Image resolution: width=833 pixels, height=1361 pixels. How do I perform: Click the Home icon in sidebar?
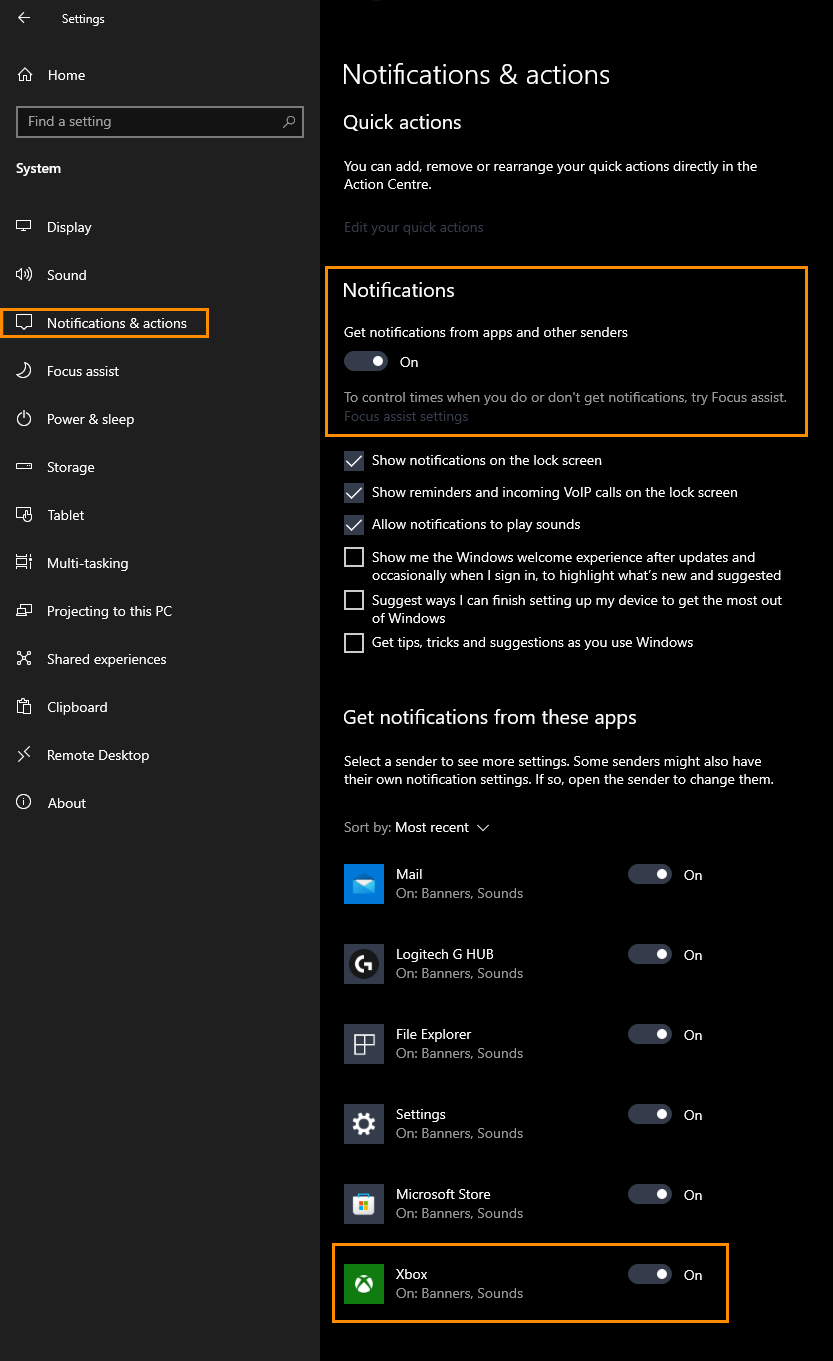tap(25, 75)
